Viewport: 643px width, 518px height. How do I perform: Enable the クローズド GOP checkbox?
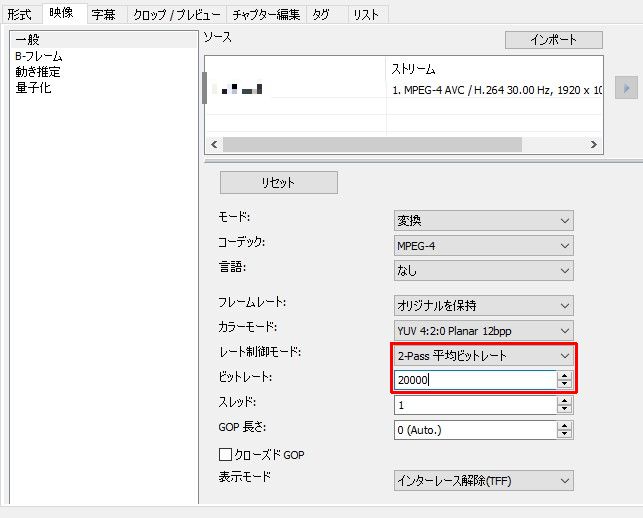pos(226,455)
